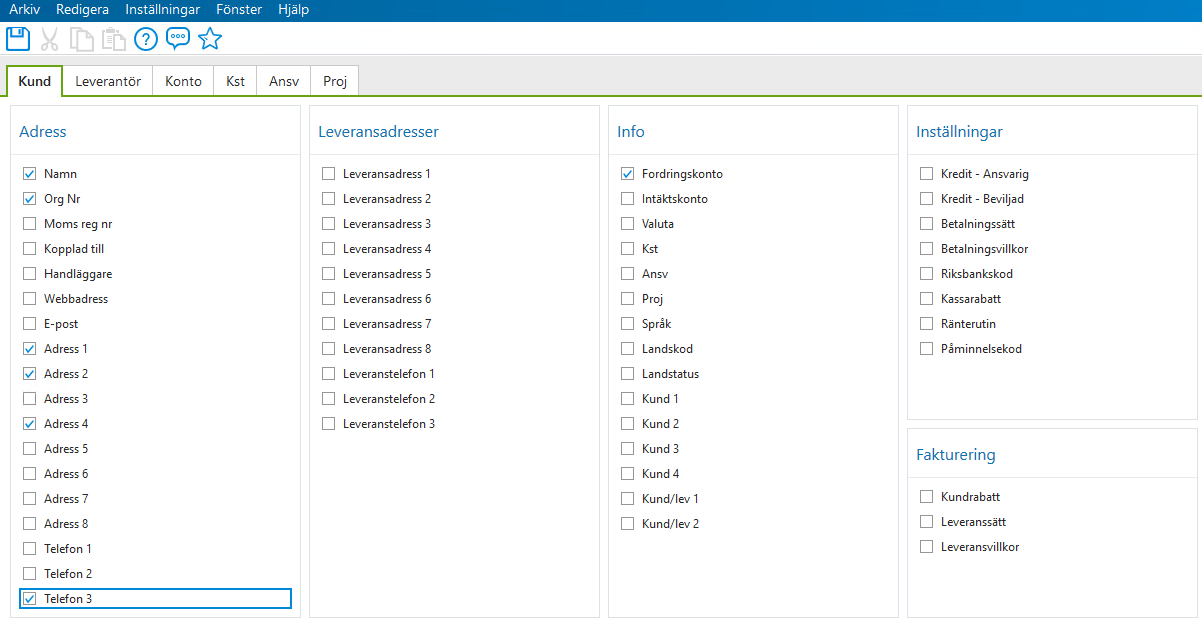Viewport: 1202px width, 621px height.
Task: Open the Konto tab
Action: pos(182,81)
